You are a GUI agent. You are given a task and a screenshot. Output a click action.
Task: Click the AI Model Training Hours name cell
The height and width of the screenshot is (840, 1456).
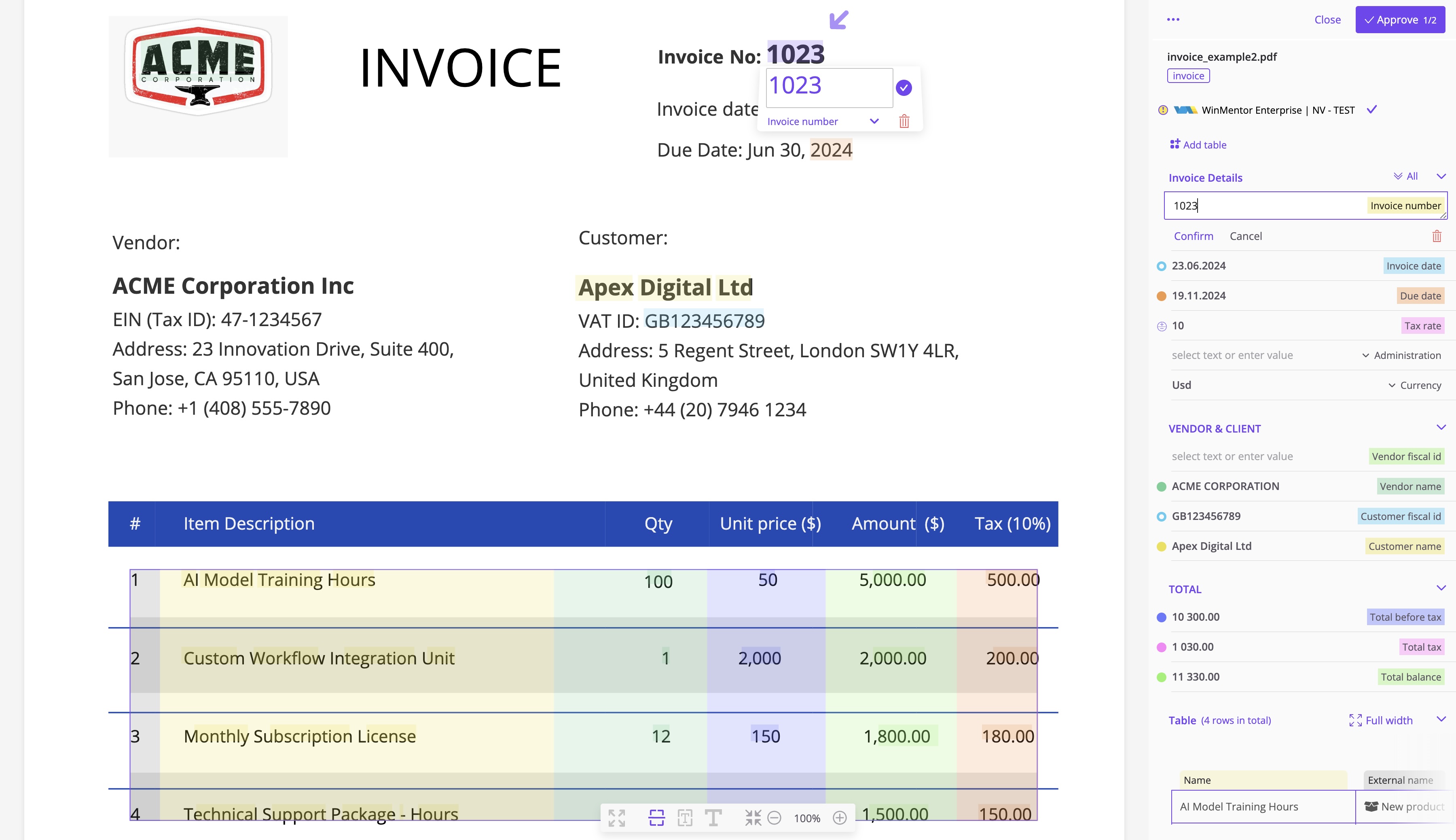coord(1263,806)
